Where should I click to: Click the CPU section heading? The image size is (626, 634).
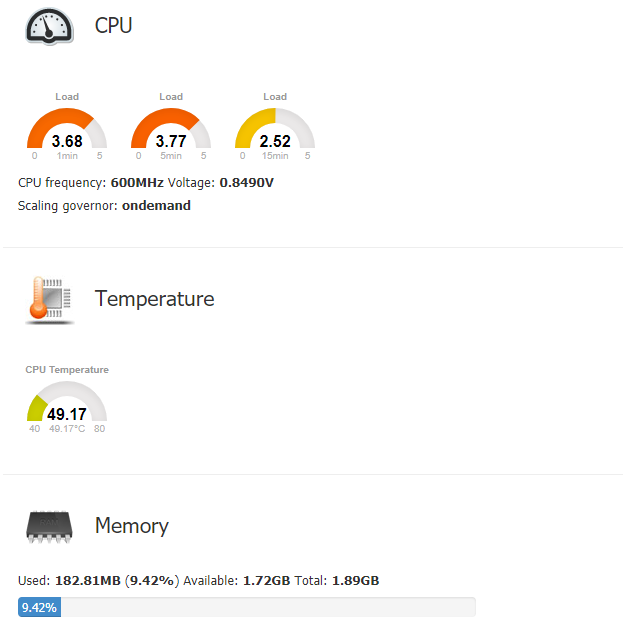(113, 26)
